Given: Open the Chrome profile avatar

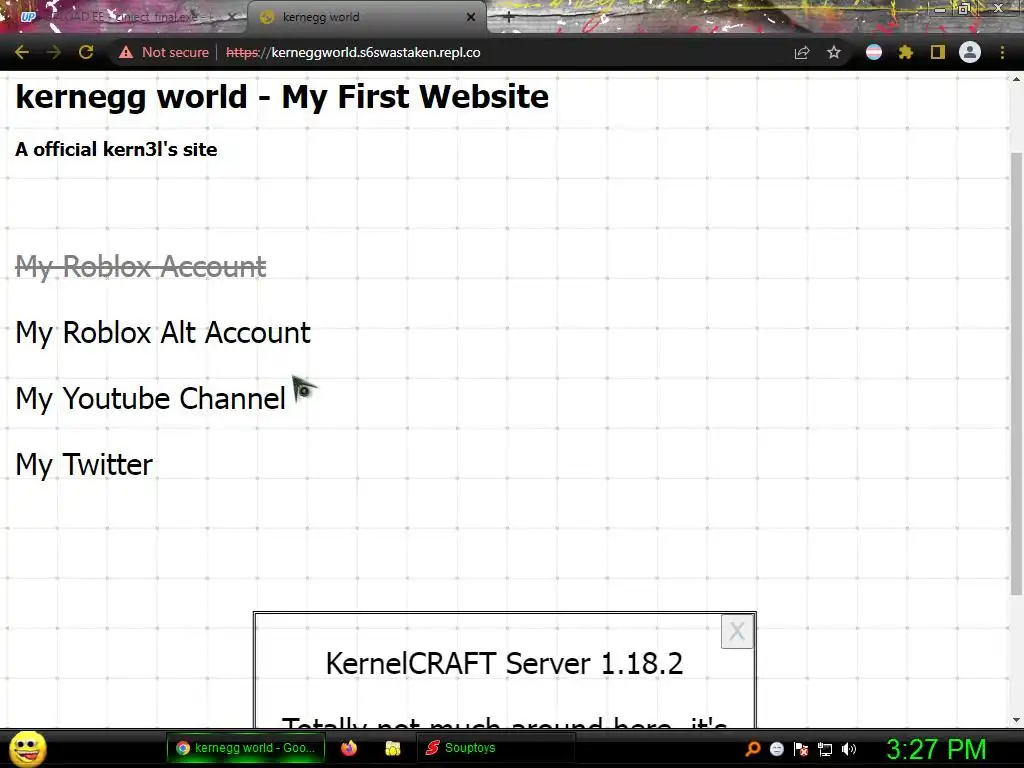Looking at the screenshot, I should [970, 52].
